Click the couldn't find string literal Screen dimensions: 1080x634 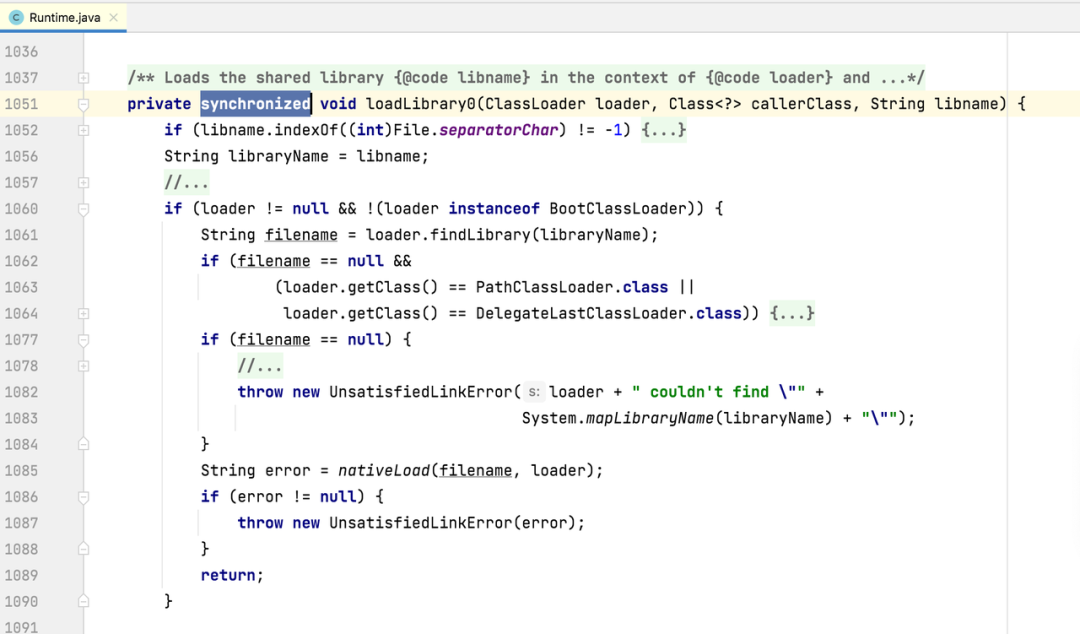click(718, 392)
